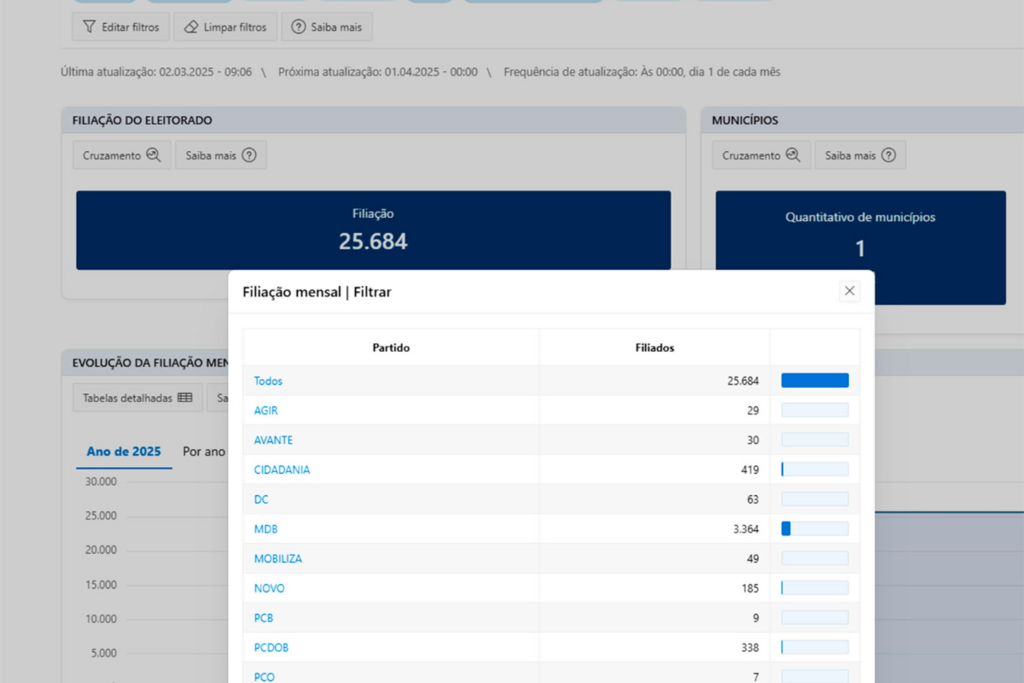Viewport: 1024px width, 683px height.
Task: Click the Quantitativo de municípios card
Action: [860, 247]
